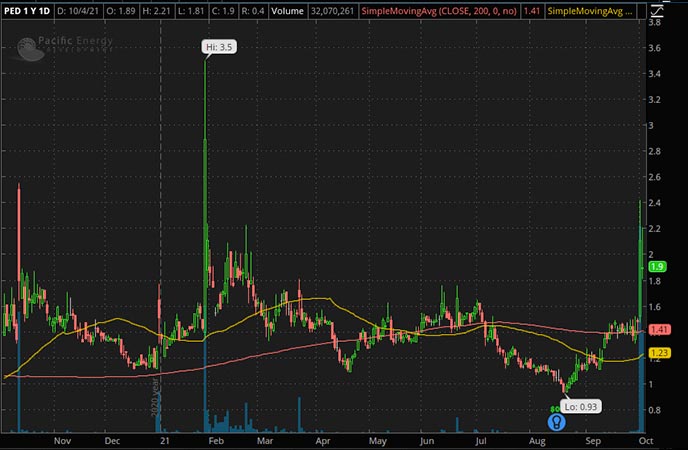Viewport: 688px width, 450px height.
Task: Click the 3.4 price axis label
Action: [x=655, y=74]
